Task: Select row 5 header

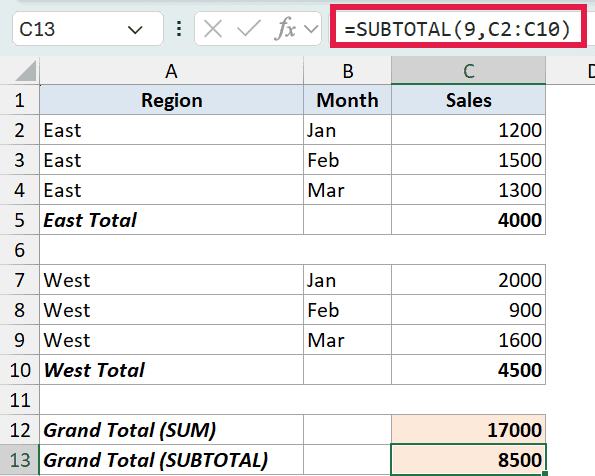Action: click(x=19, y=220)
